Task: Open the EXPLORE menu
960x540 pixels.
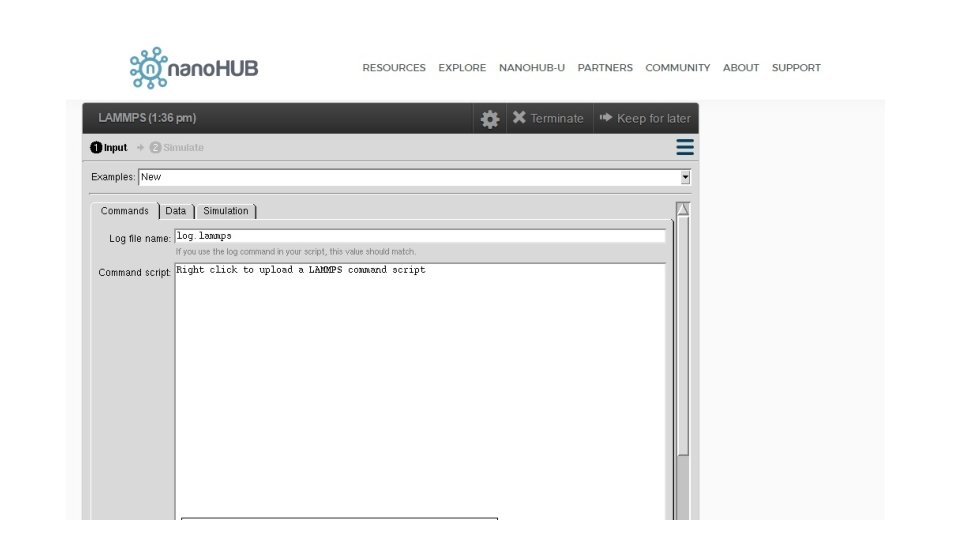Action: click(462, 68)
